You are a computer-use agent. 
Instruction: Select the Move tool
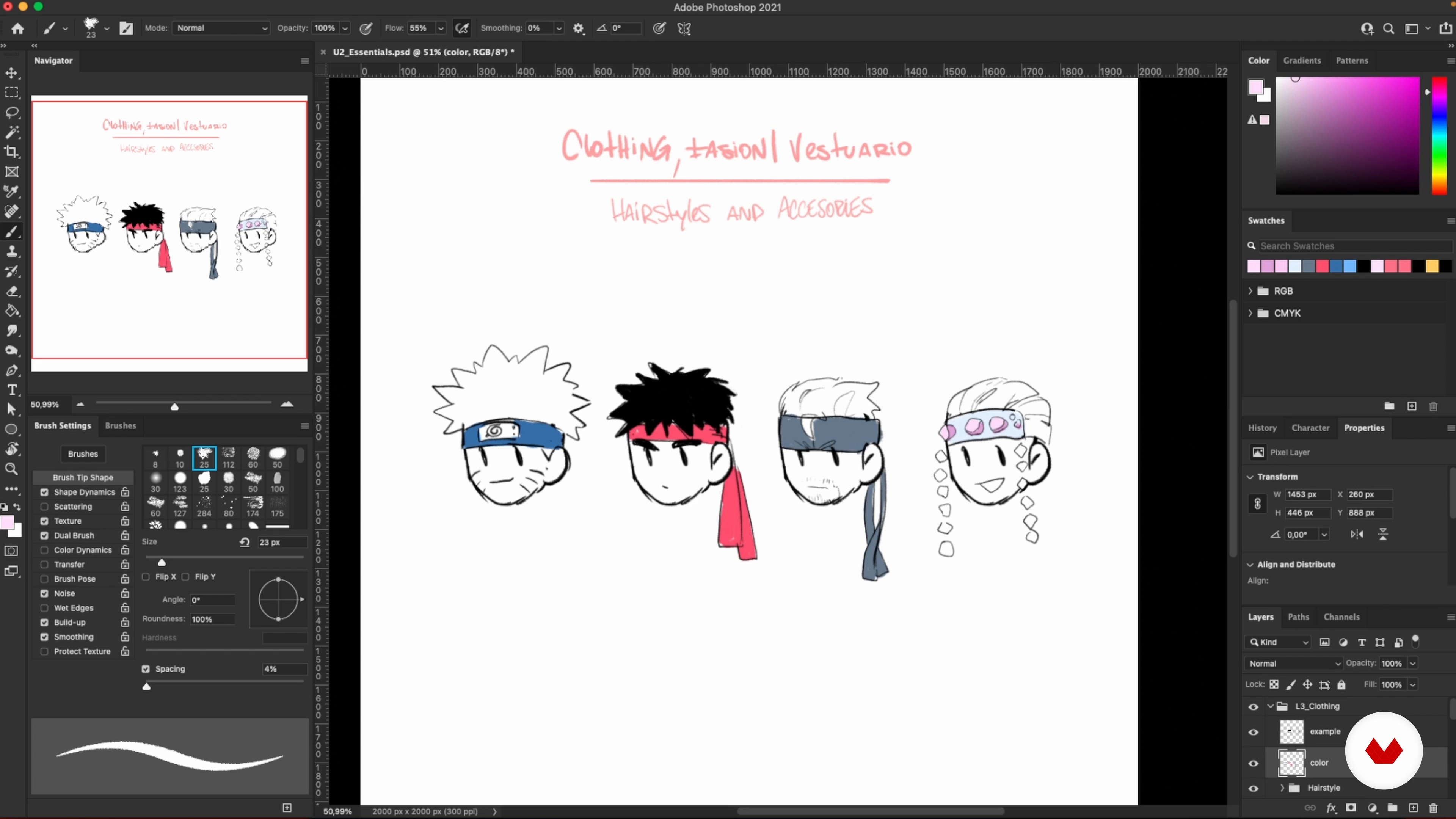coord(12,74)
